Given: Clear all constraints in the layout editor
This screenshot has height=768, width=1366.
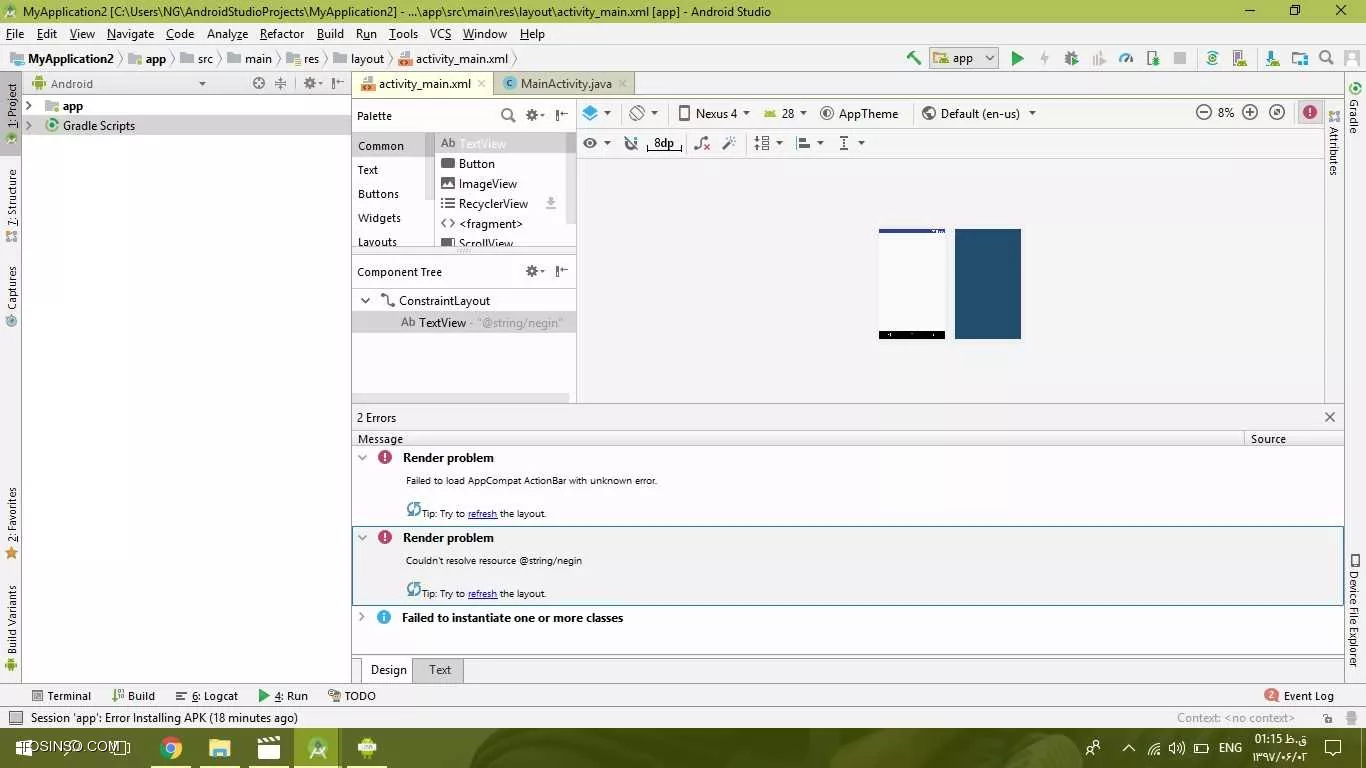Looking at the screenshot, I should 702,143.
